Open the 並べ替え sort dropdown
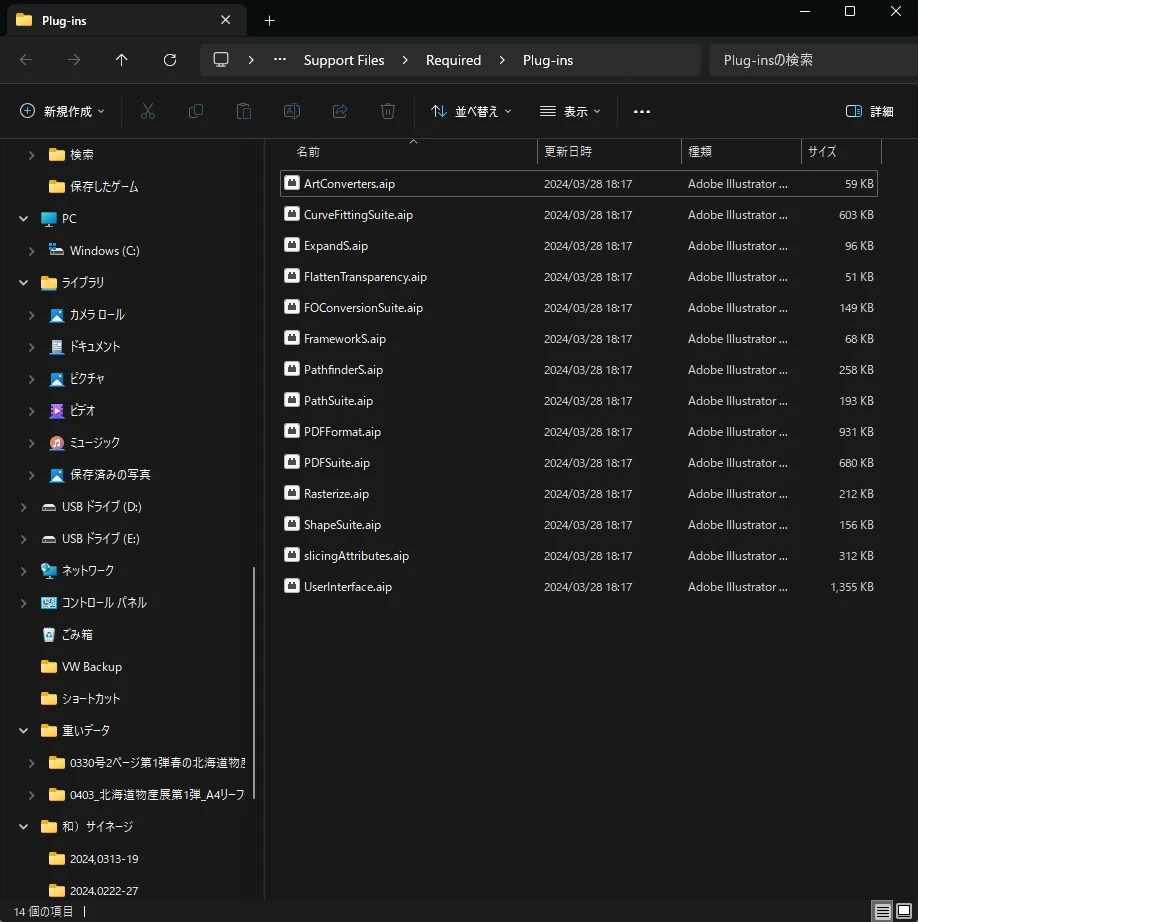Image resolution: width=1152 pixels, height=922 pixels. tap(471, 112)
